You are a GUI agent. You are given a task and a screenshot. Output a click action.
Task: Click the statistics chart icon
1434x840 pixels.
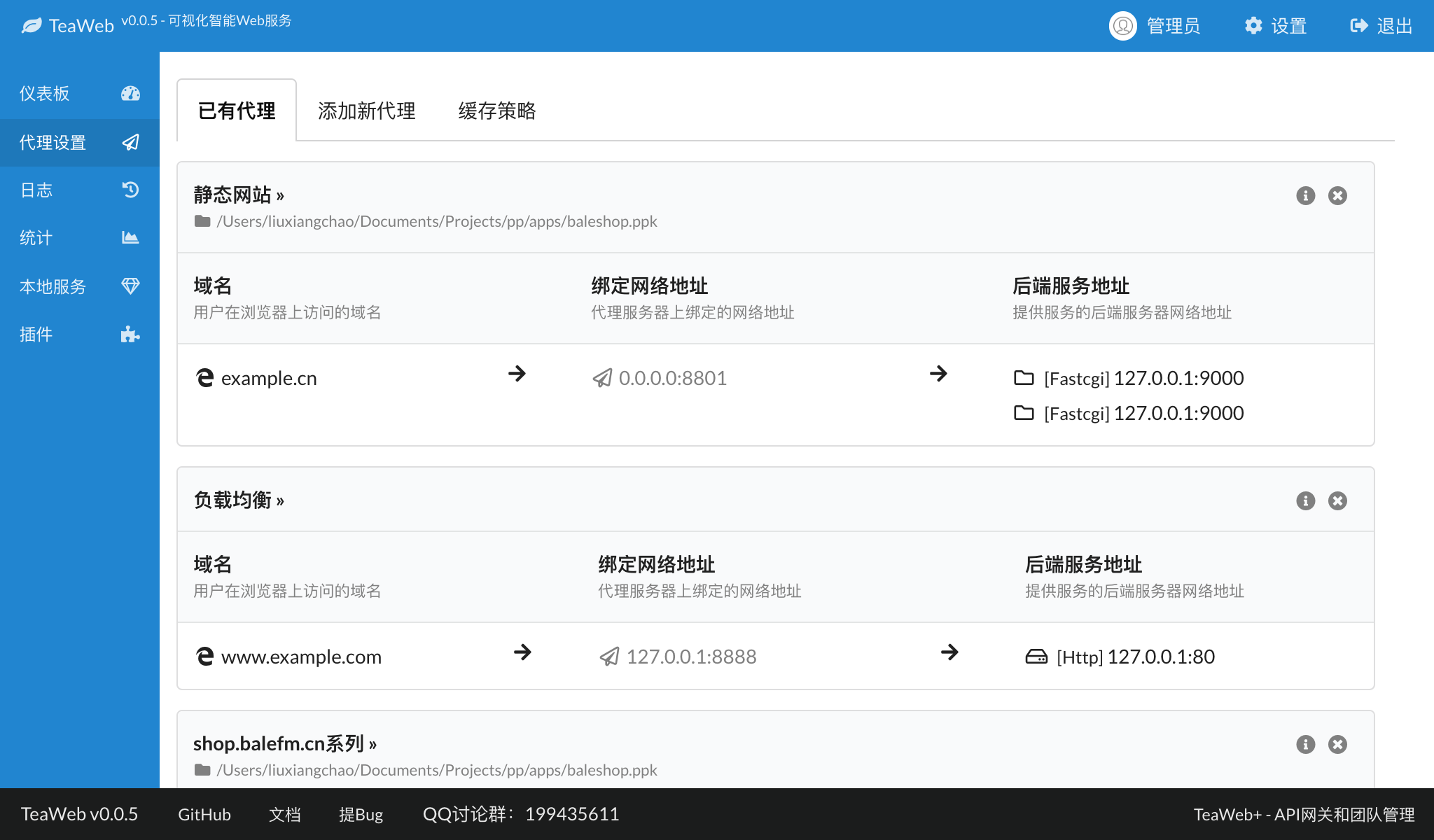(x=130, y=238)
